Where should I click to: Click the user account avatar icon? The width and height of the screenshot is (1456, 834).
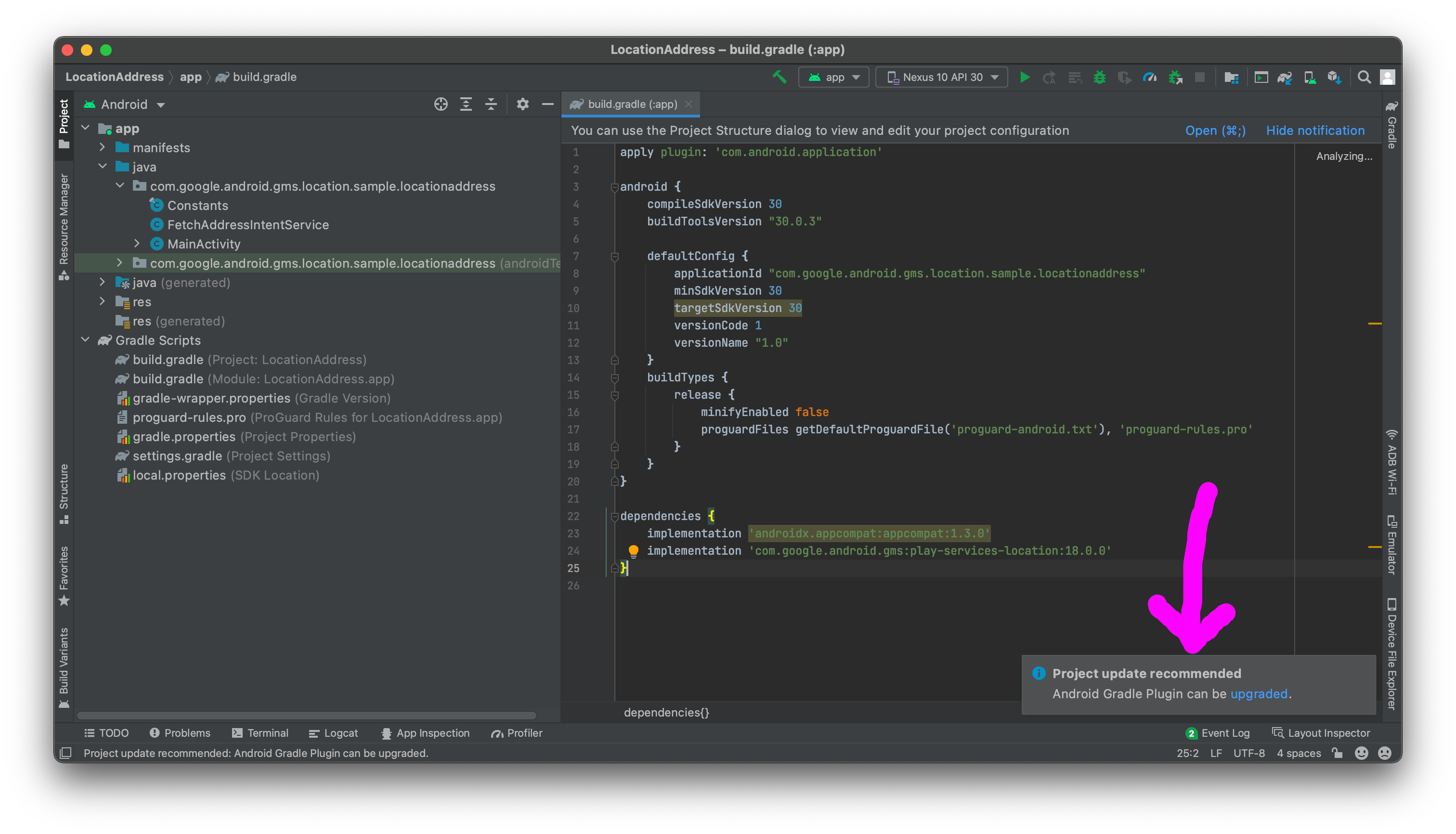pos(1387,78)
